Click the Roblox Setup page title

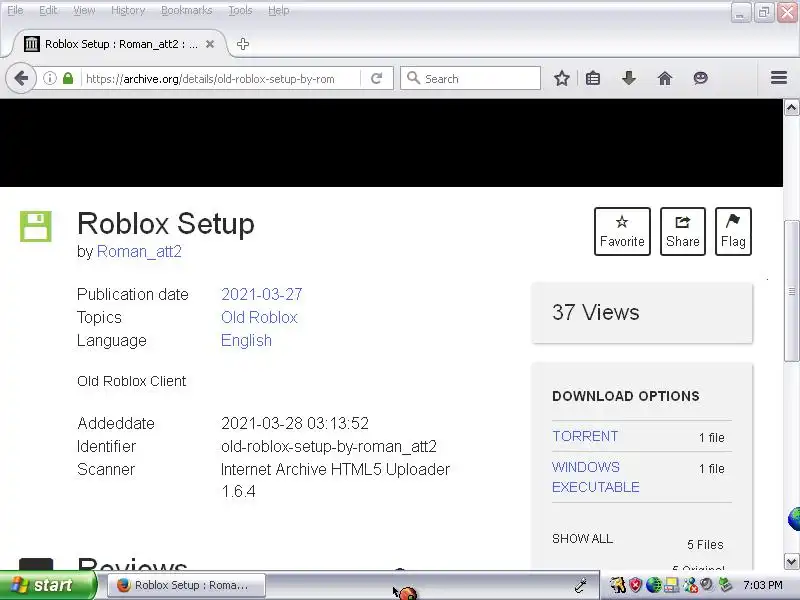click(166, 223)
